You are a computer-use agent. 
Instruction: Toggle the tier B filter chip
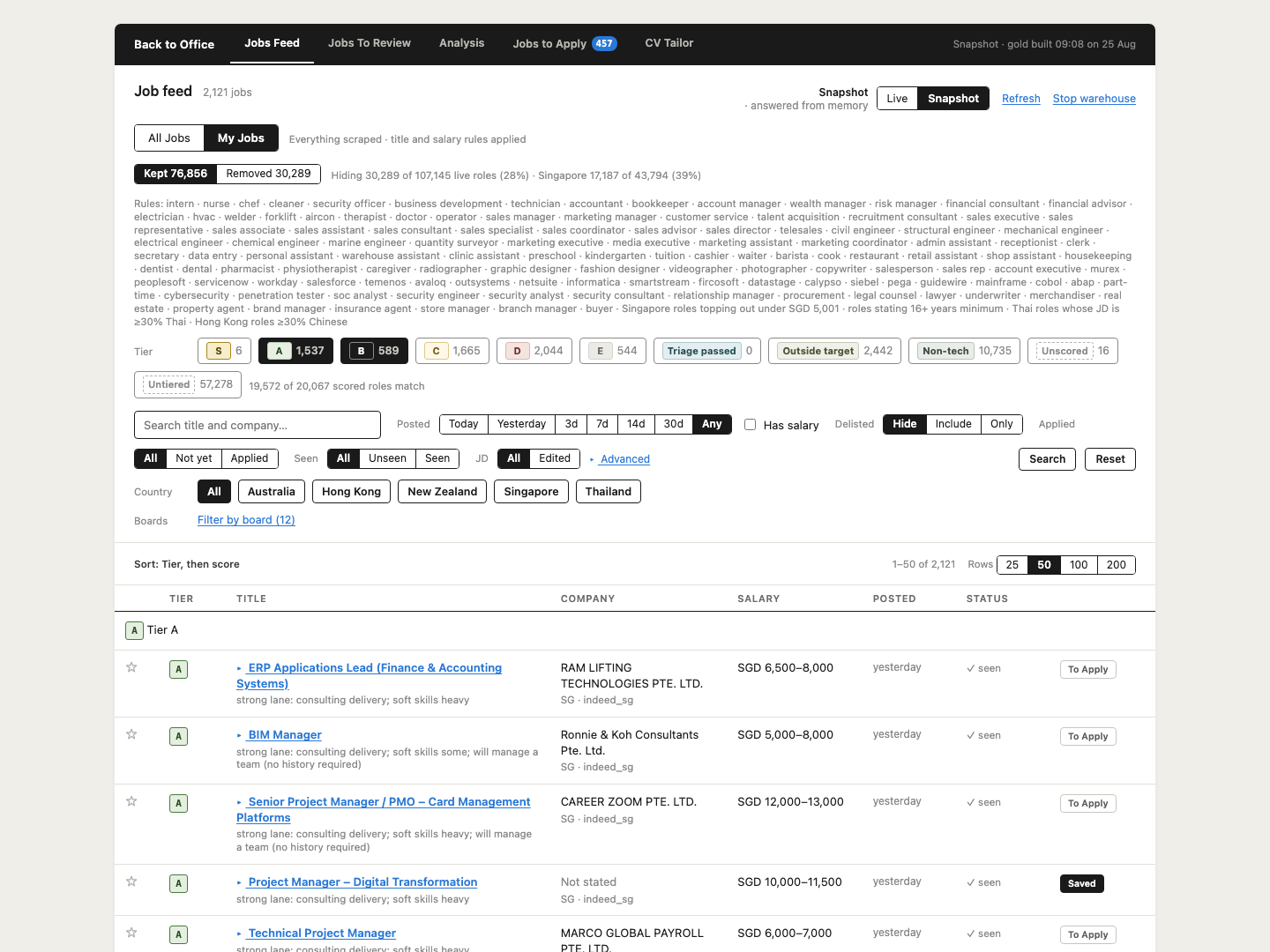tap(375, 351)
